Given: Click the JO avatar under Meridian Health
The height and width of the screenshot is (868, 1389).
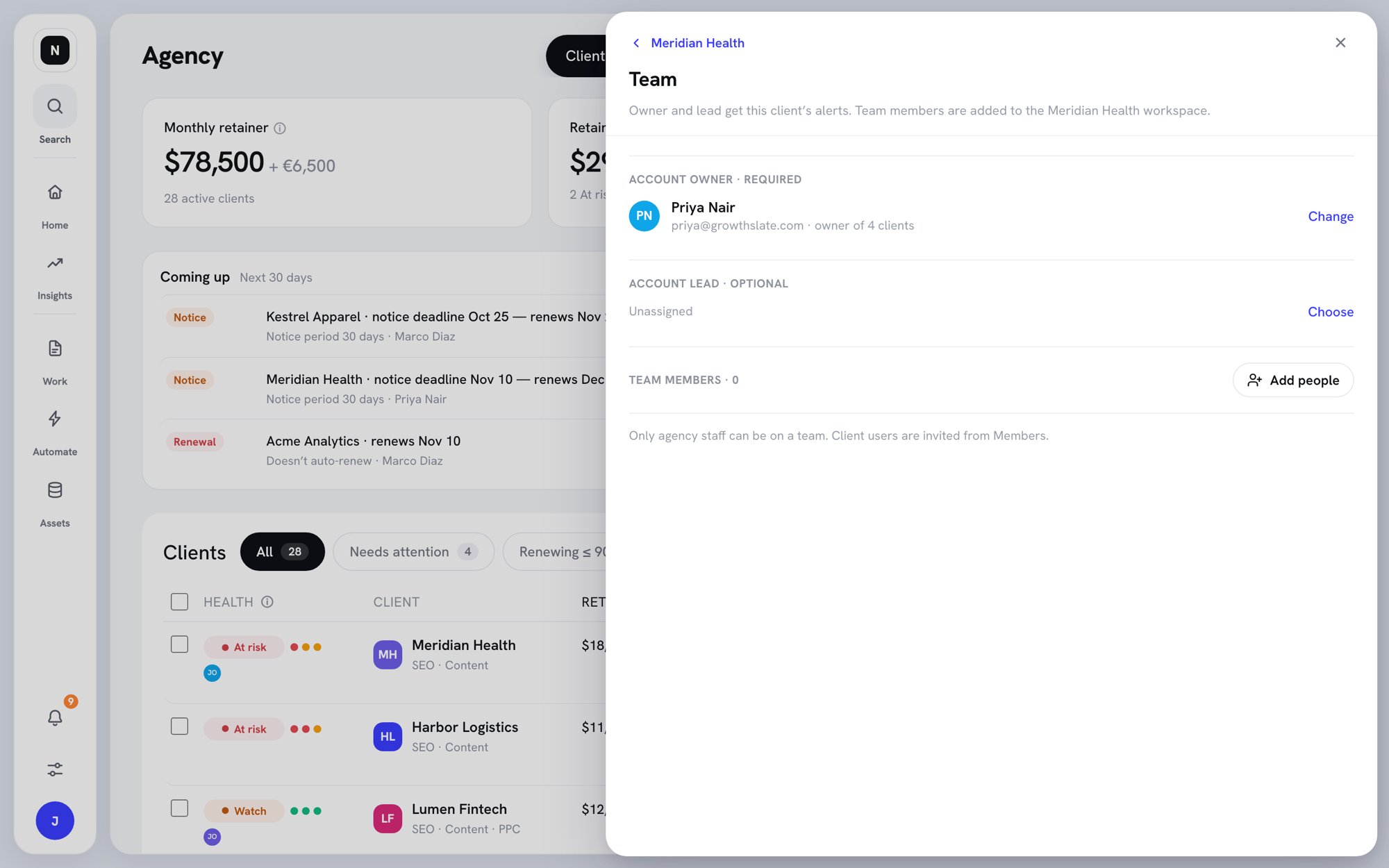Looking at the screenshot, I should click(212, 673).
